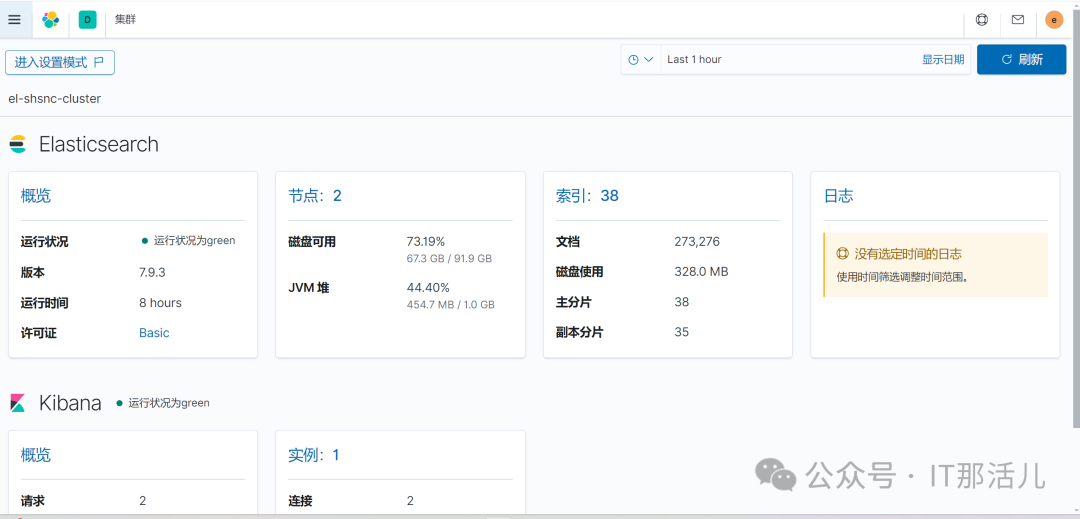1080x519 pixels.
Task: Click 显示日期 link
Action: tap(943, 60)
